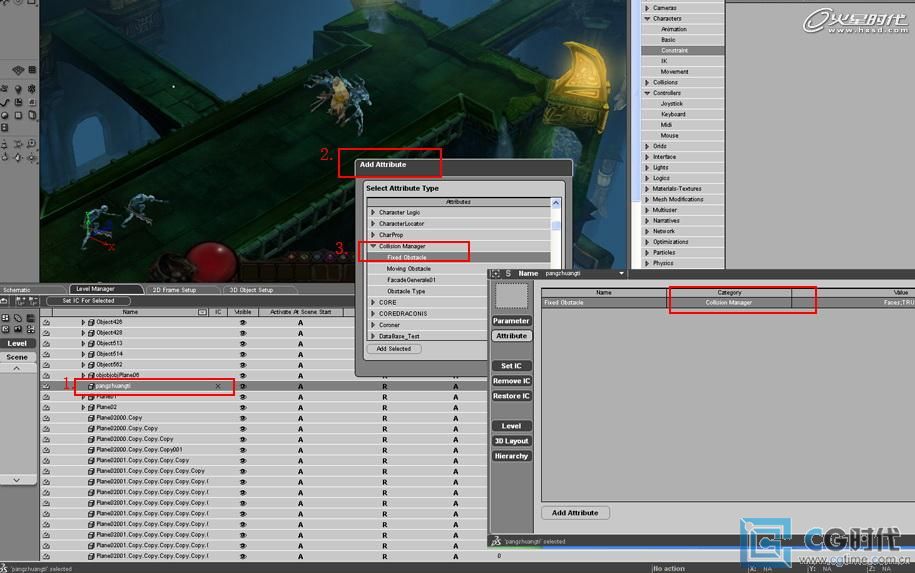
Task: Click the four-square icon above the Level button
Action: 5,318
